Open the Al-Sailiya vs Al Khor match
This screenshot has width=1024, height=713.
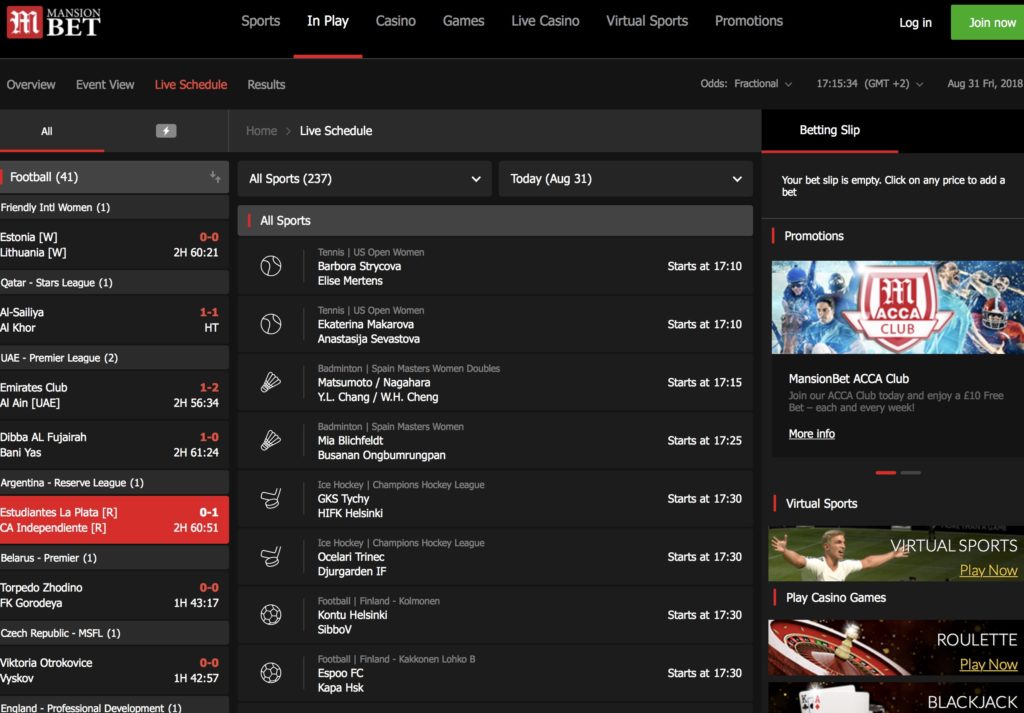click(x=114, y=320)
